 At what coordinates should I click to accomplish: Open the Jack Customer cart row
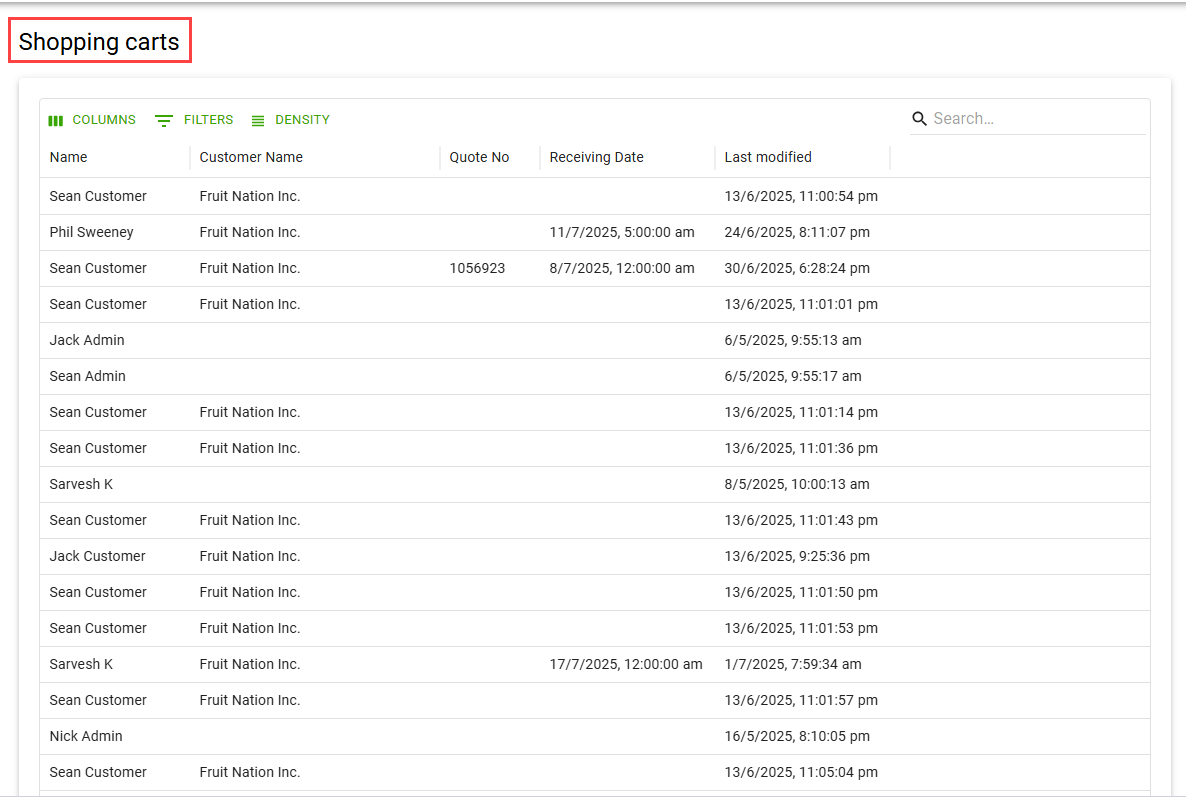[x=97, y=556]
